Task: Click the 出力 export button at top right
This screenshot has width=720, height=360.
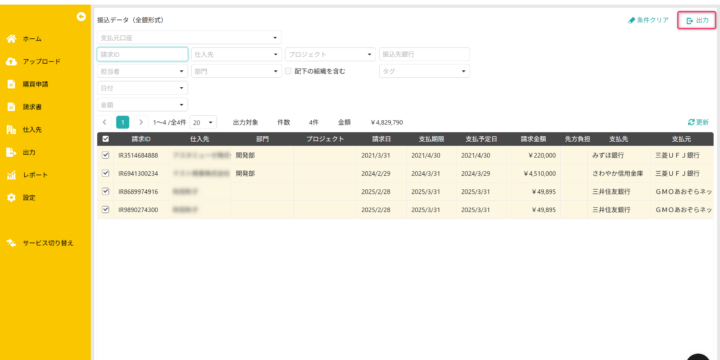Action: 697,21
